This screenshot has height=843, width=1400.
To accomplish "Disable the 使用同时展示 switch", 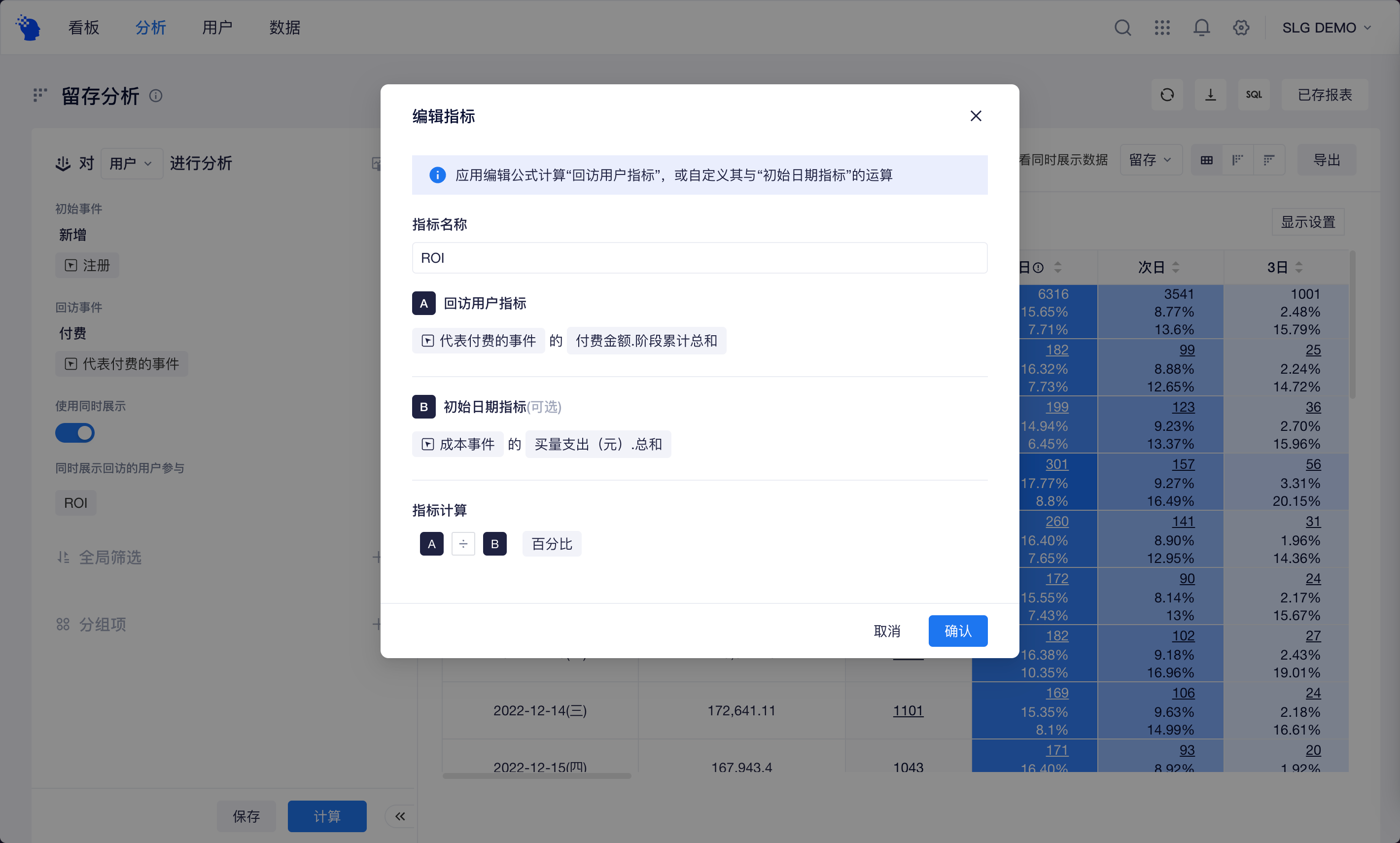I will pyautogui.click(x=75, y=433).
